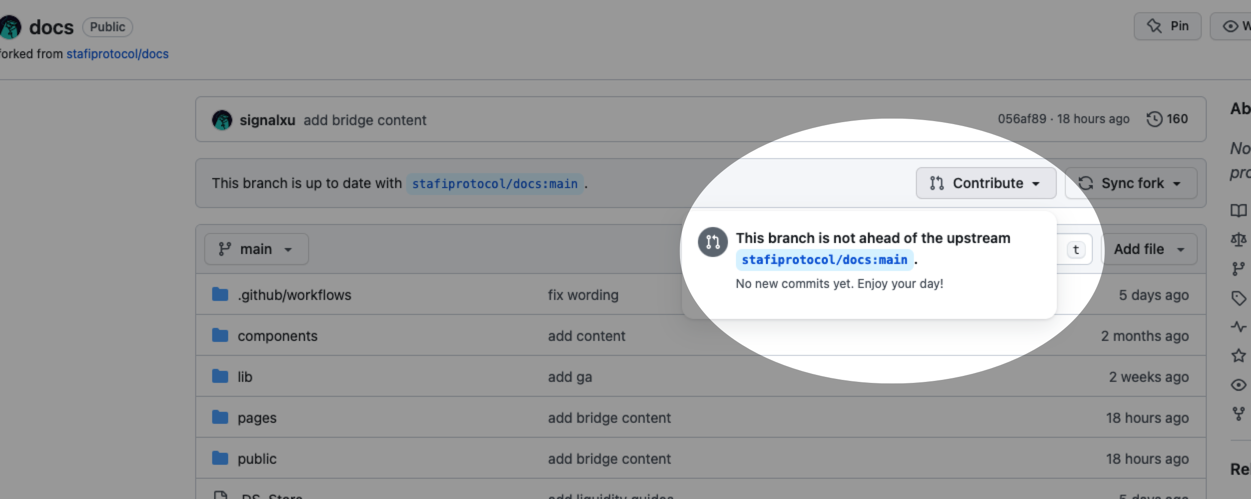Viewport: 1251px width, 499px height.
Task: Open 'add ga' commit message
Action: point(570,377)
